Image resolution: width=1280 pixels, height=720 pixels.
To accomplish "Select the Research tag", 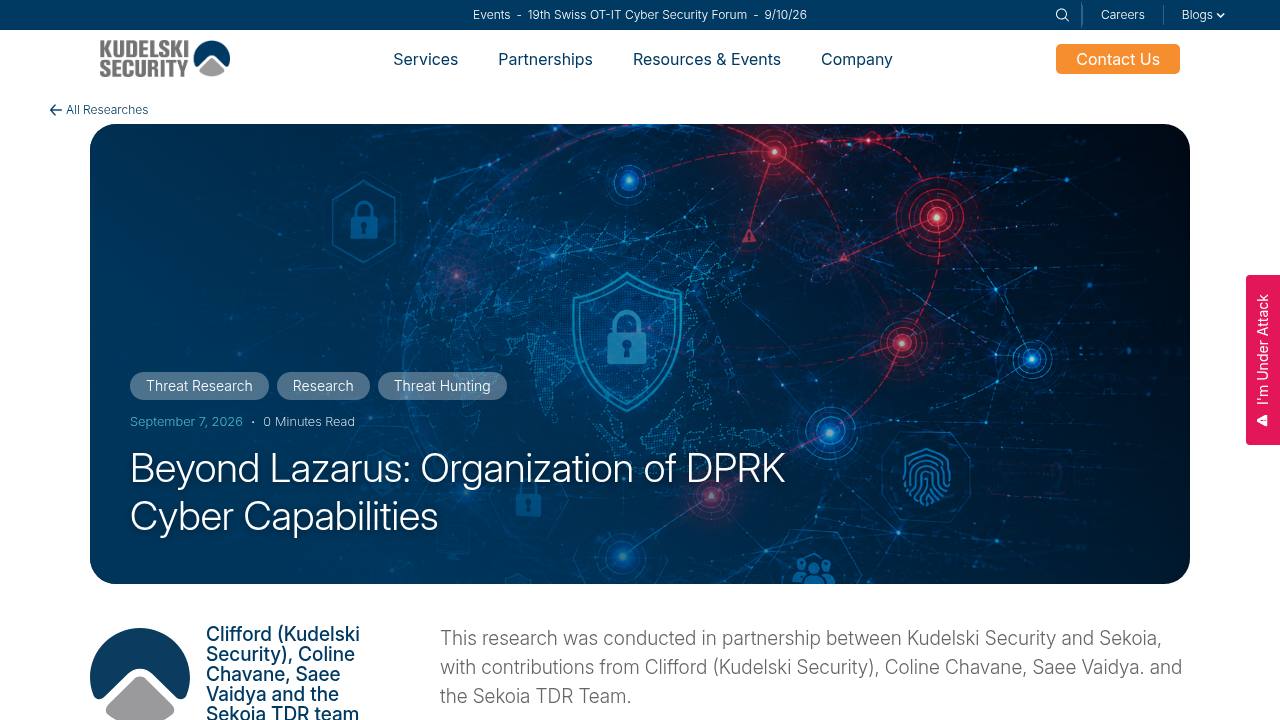I will [x=323, y=386].
